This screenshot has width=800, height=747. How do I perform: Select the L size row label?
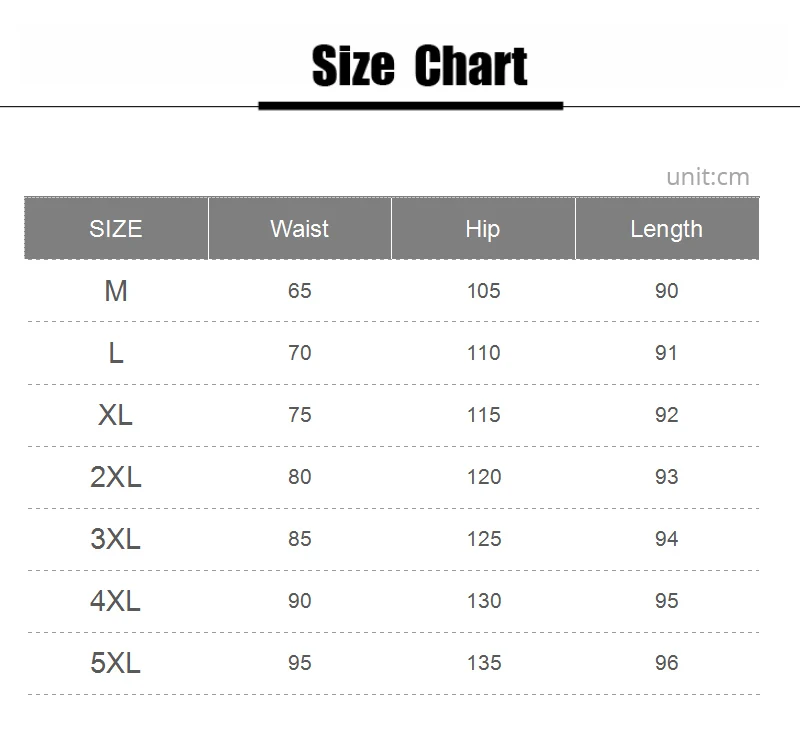pos(116,353)
